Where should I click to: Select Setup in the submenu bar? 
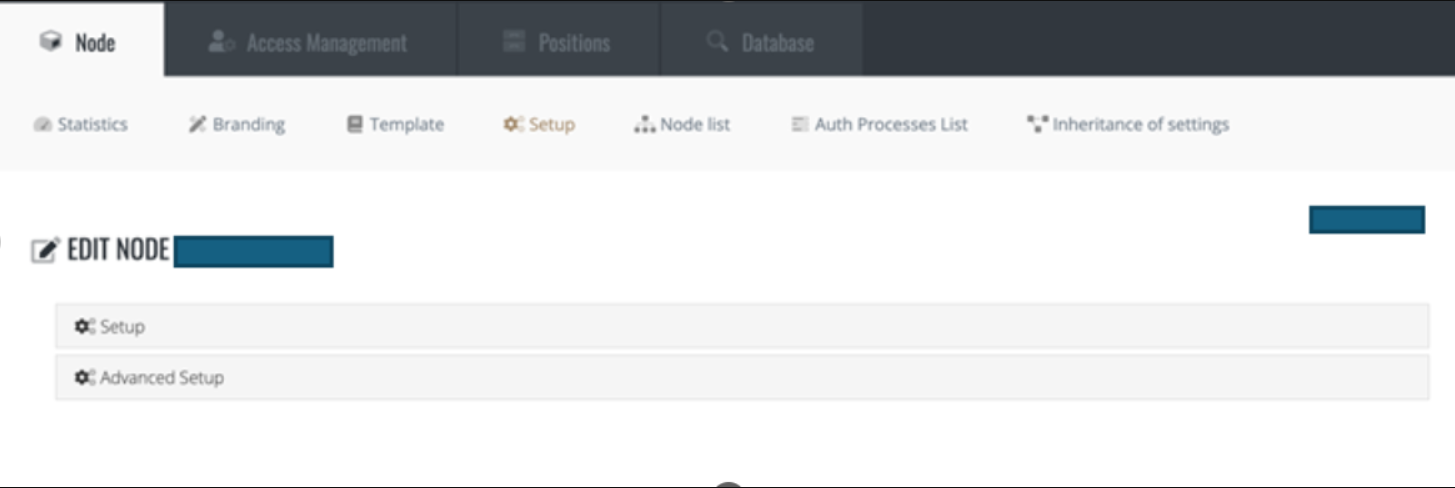(x=540, y=125)
